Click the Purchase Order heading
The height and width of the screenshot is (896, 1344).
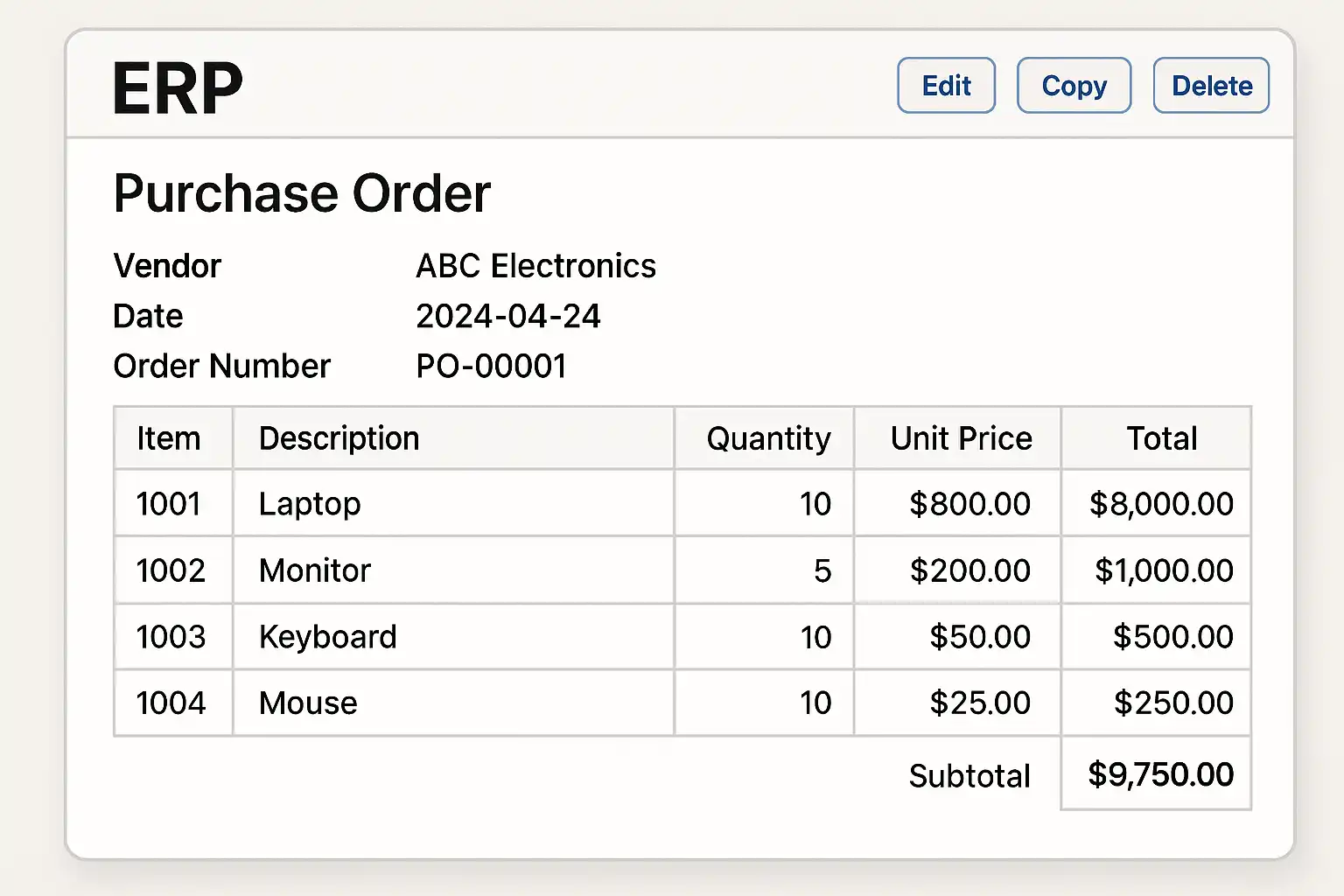(302, 193)
